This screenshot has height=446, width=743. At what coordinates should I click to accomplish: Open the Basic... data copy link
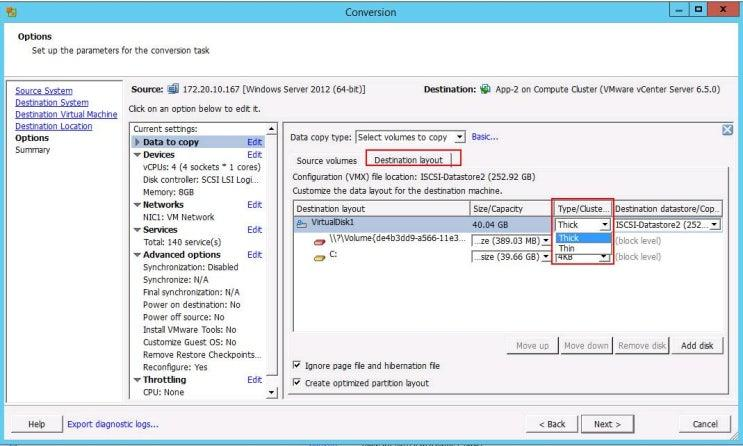point(484,137)
